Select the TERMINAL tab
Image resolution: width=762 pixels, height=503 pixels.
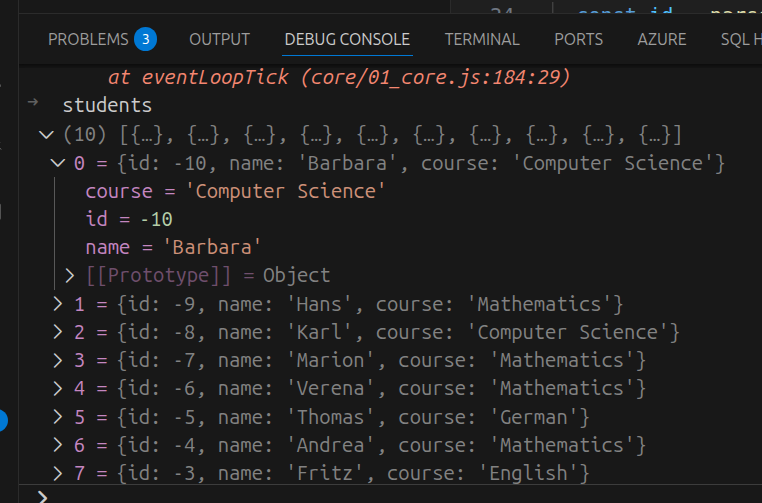point(482,40)
